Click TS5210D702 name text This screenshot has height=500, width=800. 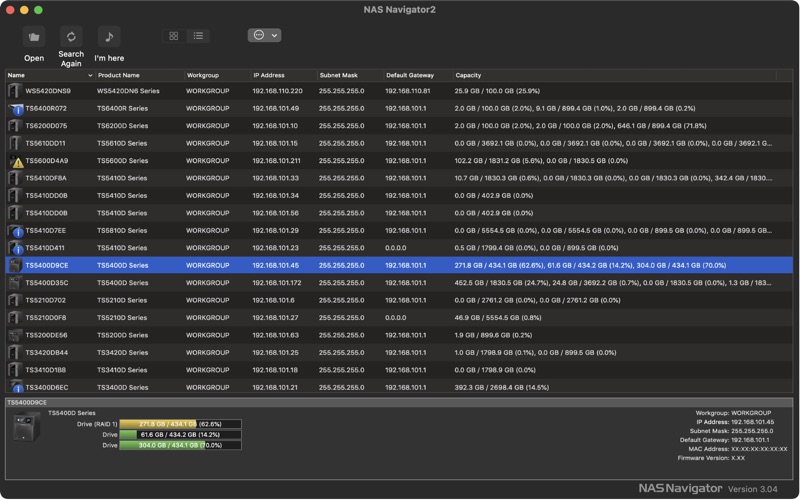point(45,300)
